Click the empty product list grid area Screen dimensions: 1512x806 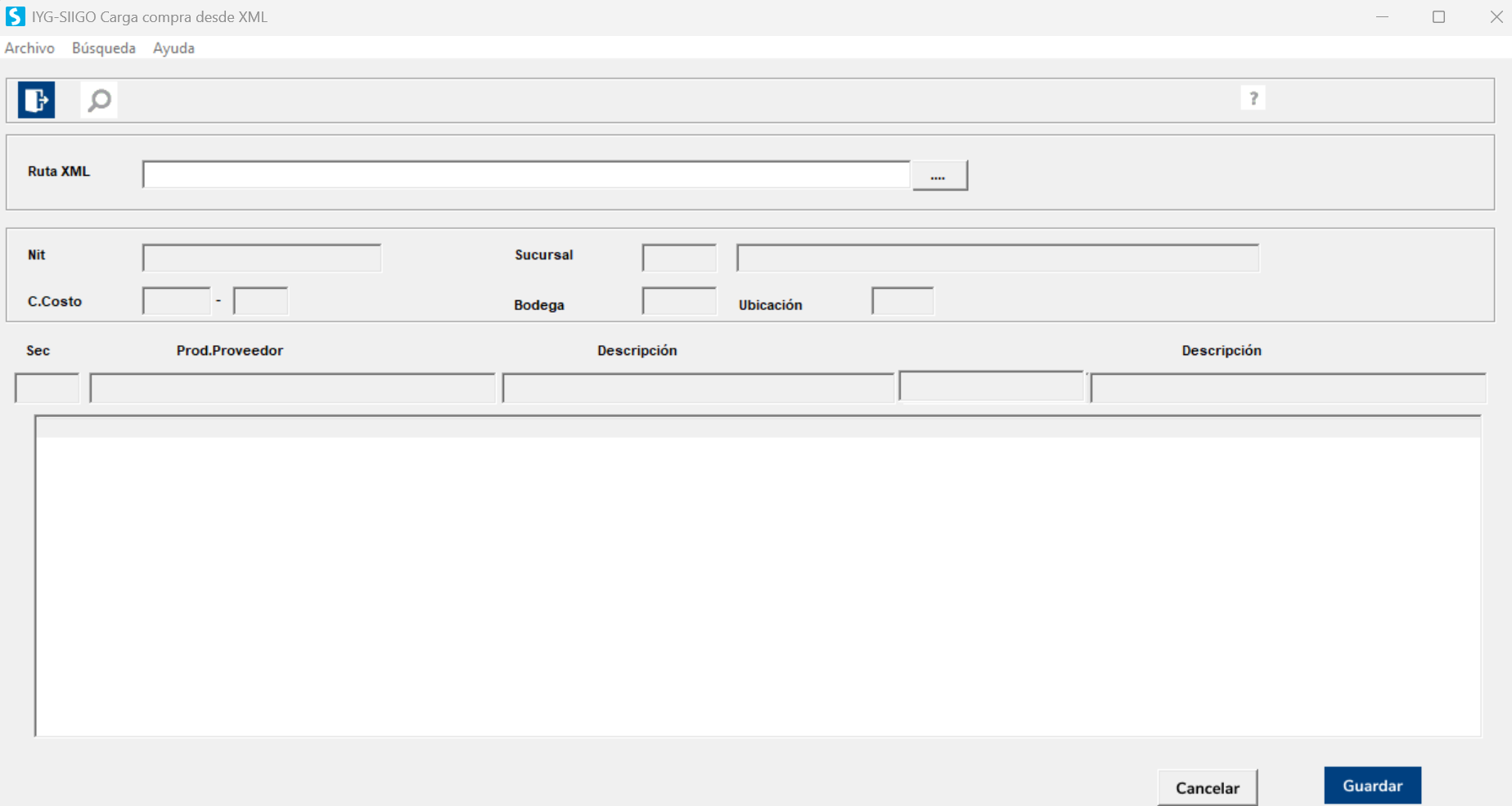tap(757, 585)
